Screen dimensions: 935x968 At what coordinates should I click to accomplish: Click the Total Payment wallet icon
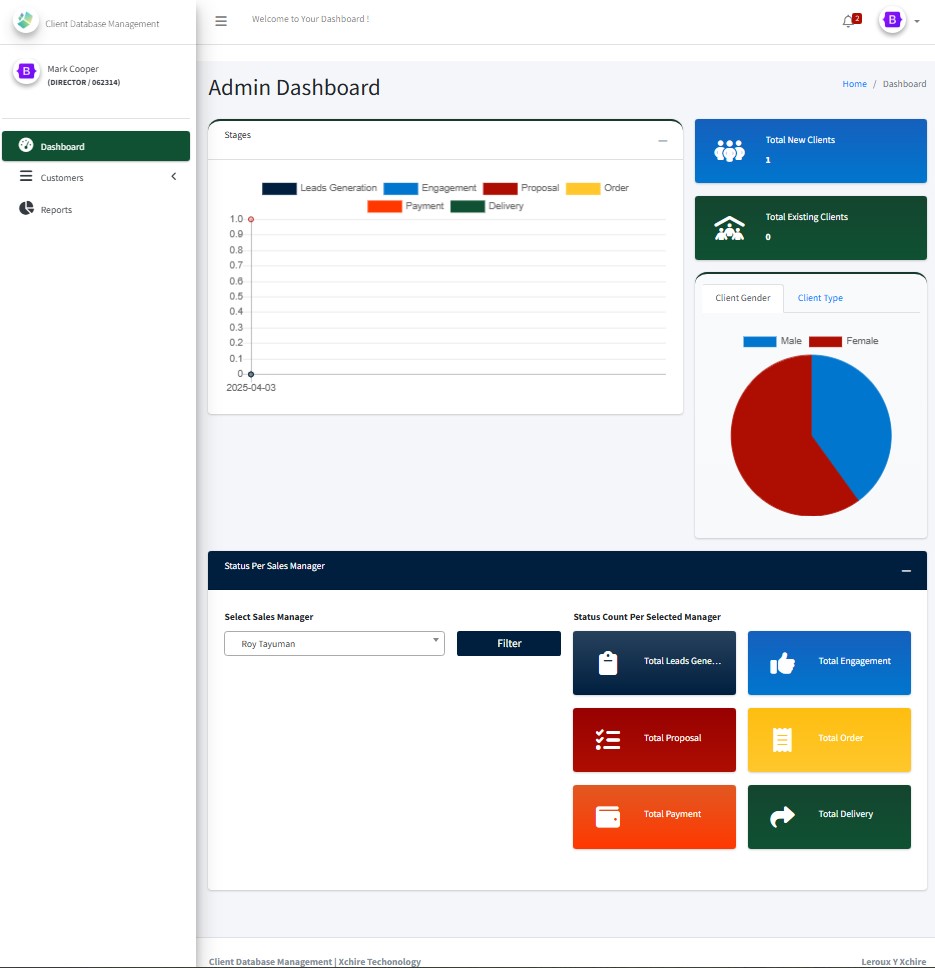click(608, 817)
